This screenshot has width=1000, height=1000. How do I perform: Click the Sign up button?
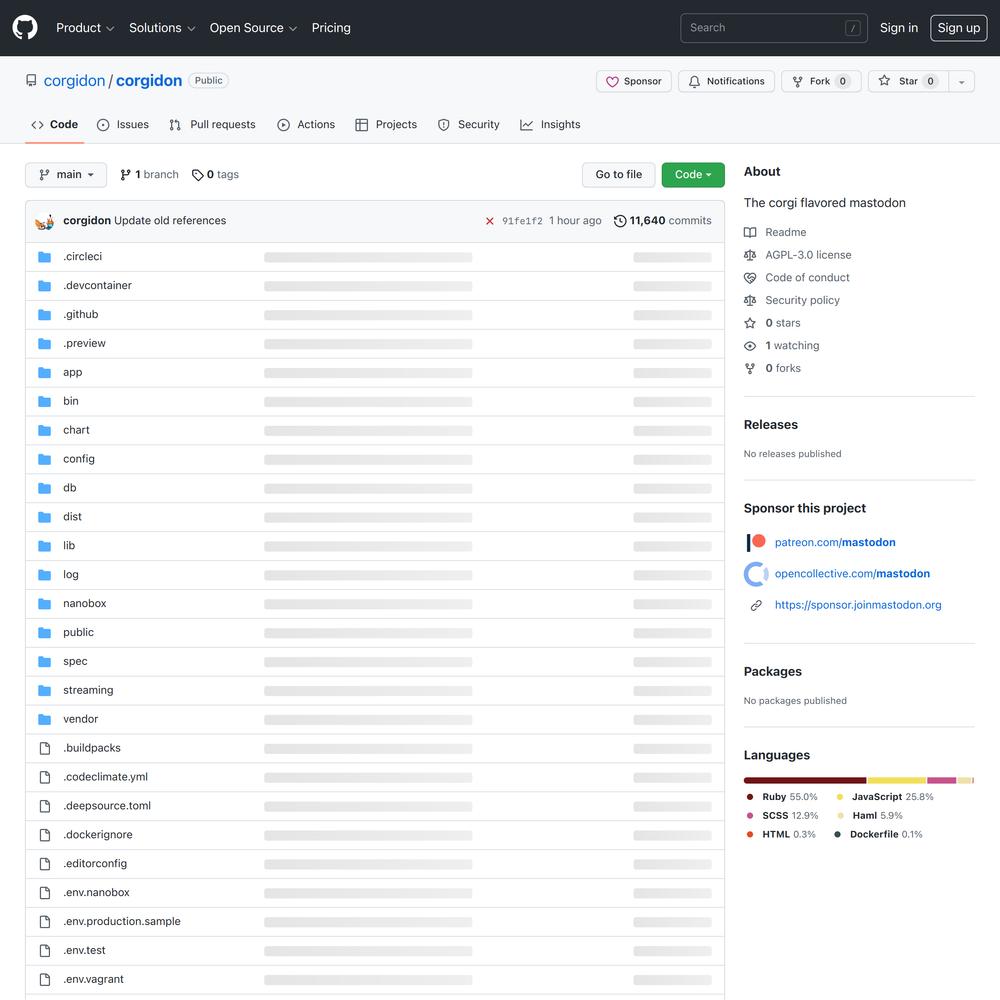pos(959,28)
